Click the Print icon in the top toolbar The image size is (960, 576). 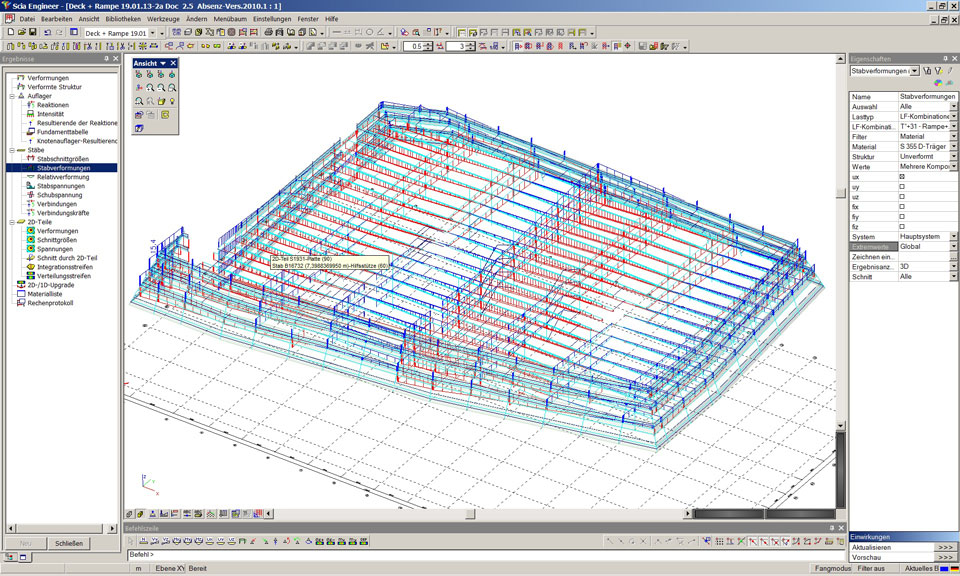click(269, 32)
